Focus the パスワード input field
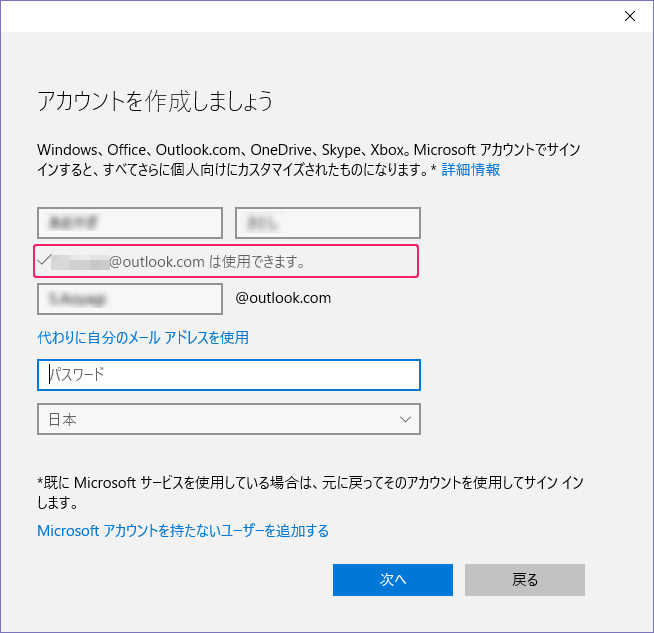 coord(229,375)
